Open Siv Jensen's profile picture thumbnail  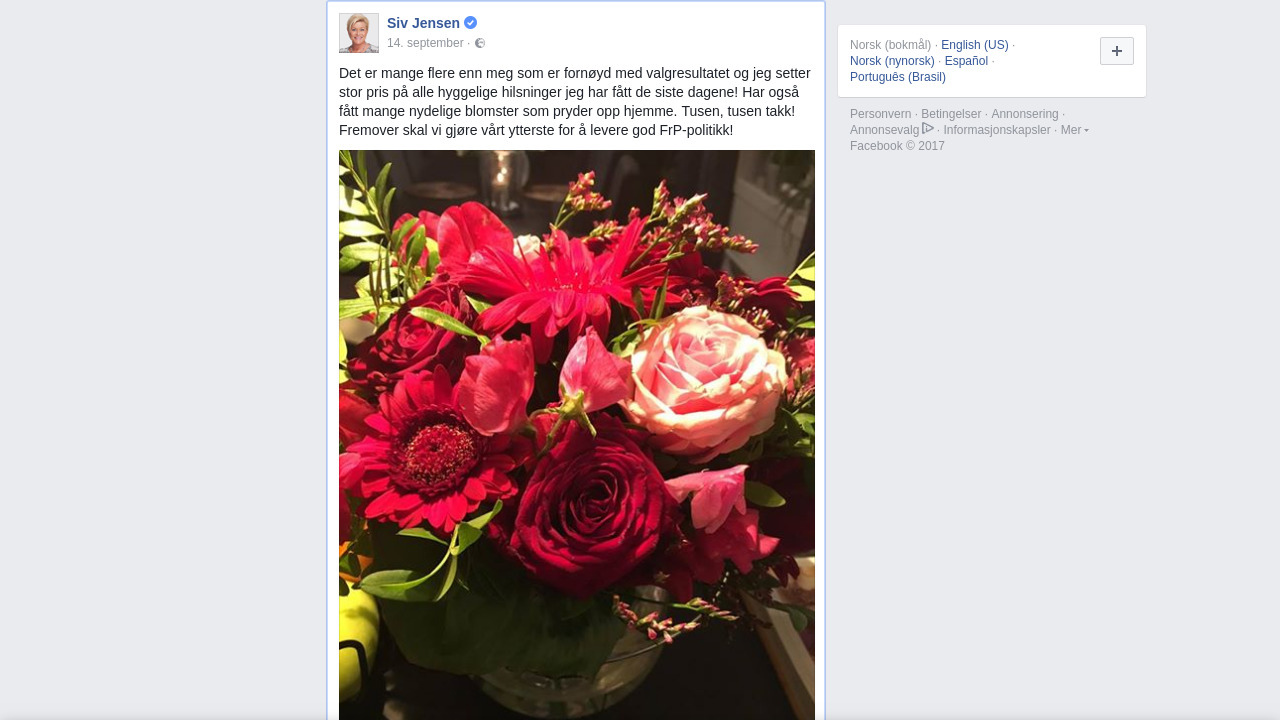(359, 33)
